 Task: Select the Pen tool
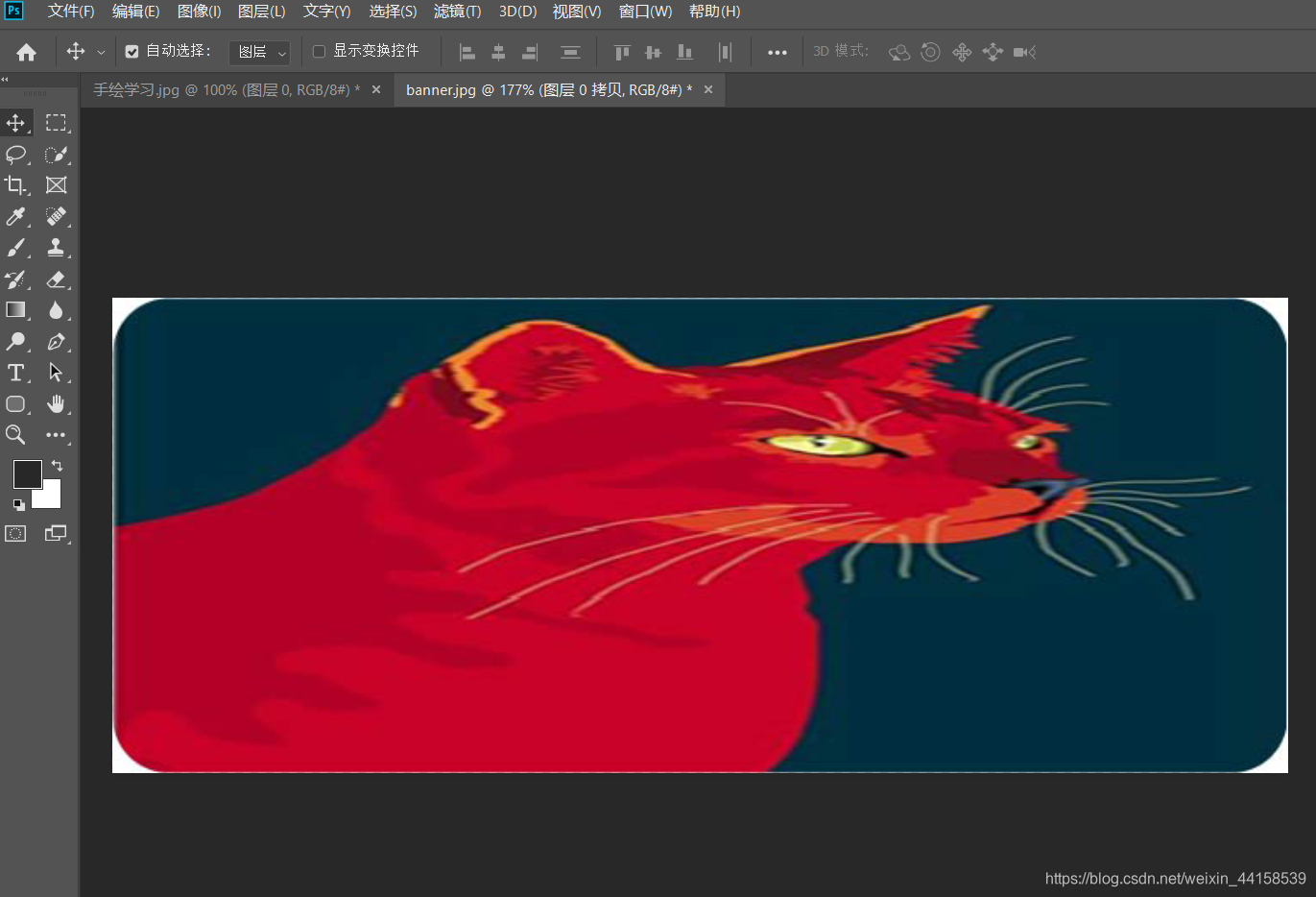56,341
